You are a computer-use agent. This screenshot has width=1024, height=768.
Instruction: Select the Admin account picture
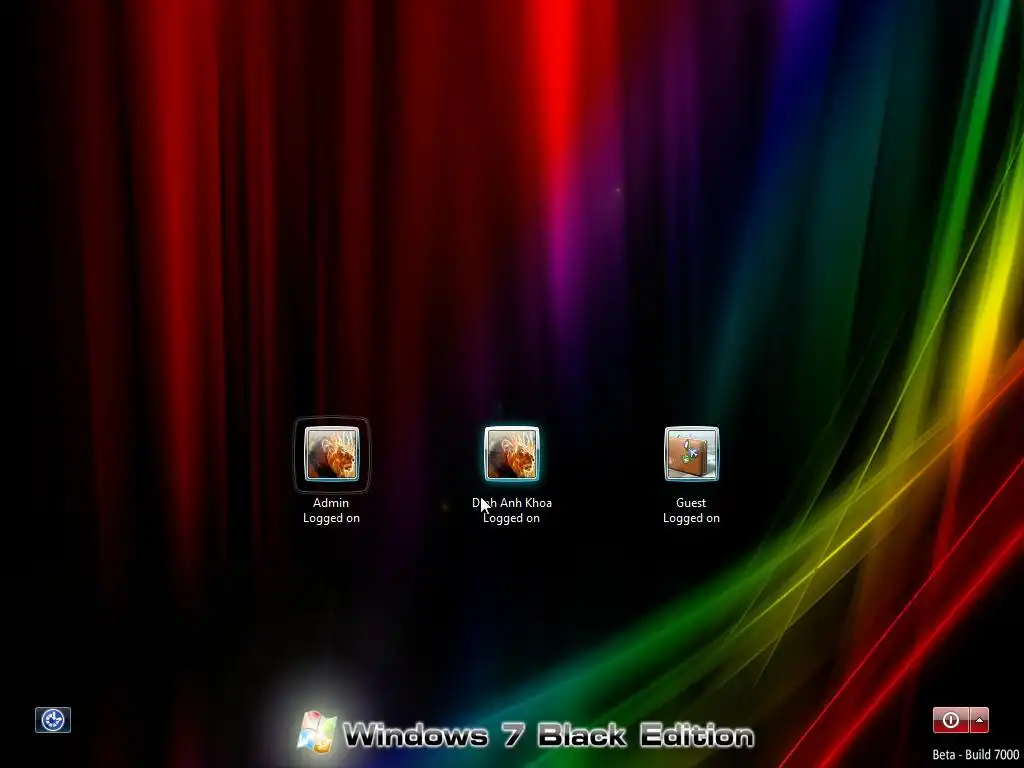pos(332,454)
